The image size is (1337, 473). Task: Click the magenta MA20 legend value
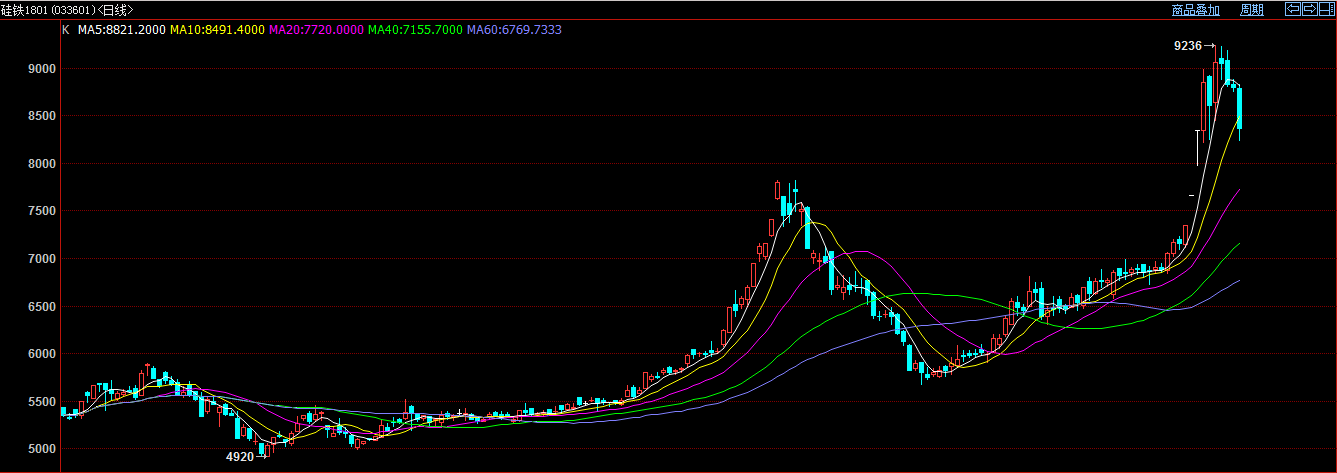(x=316, y=30)
